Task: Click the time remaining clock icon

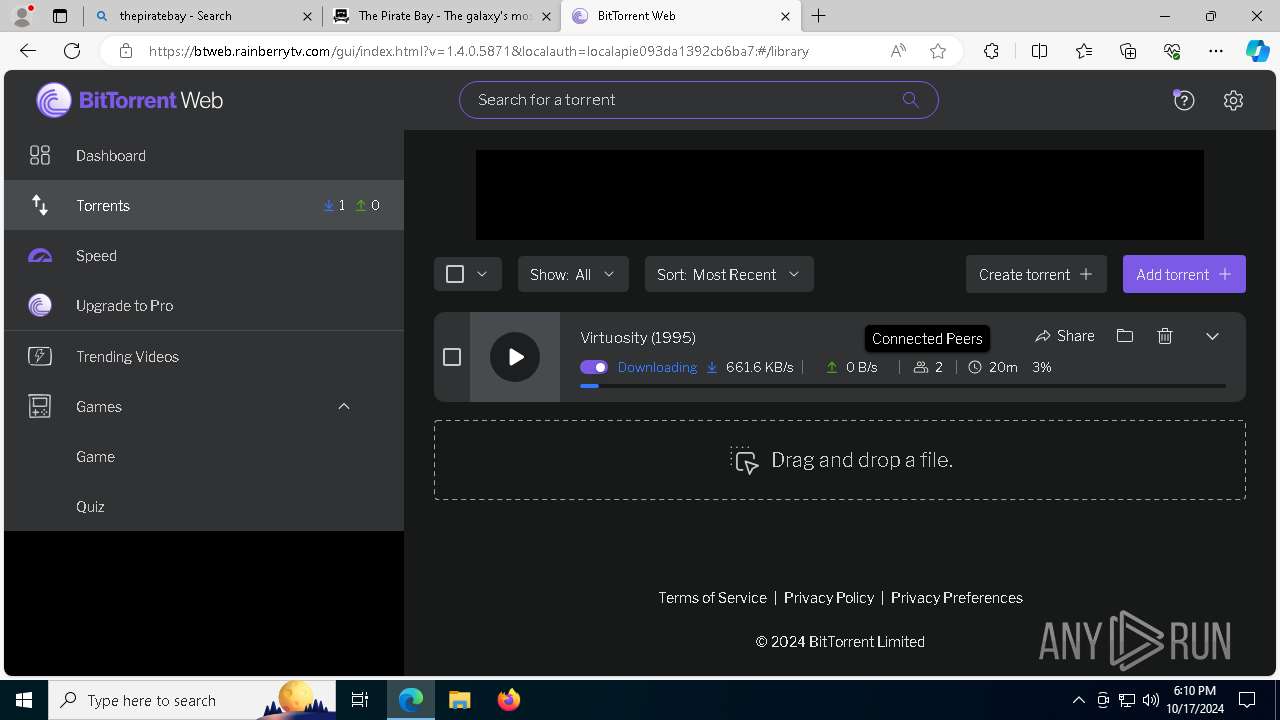Action: click(975, 367)
